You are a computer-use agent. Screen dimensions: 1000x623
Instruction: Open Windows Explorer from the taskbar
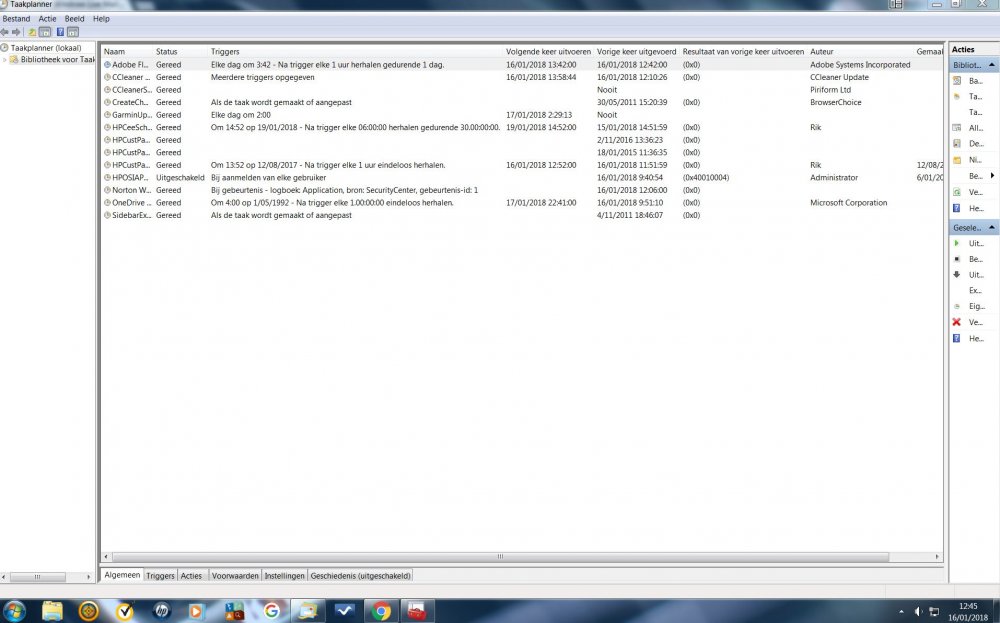point(52,611)
